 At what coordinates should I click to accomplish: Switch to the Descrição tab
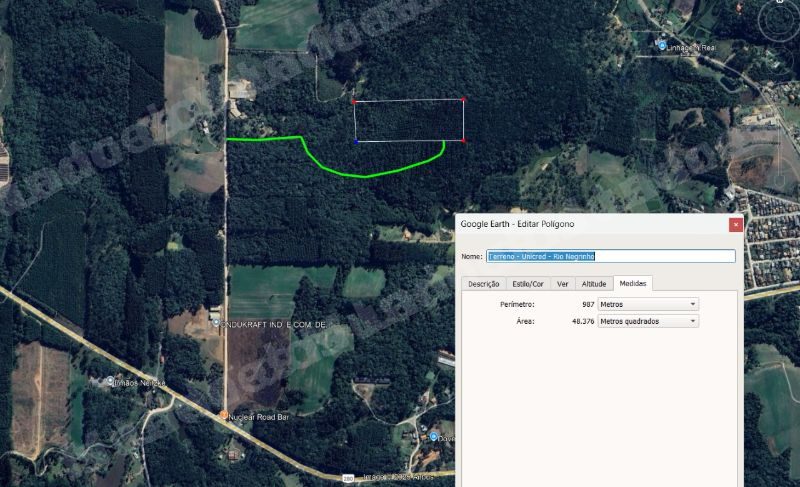[x=484, y=284]
